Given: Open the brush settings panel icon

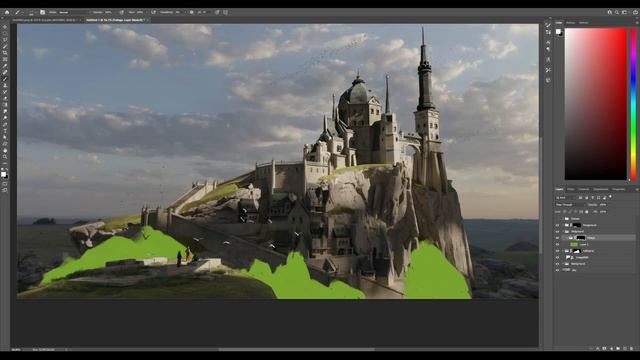Looking at the screenshot, I should (x=42, y=12).
